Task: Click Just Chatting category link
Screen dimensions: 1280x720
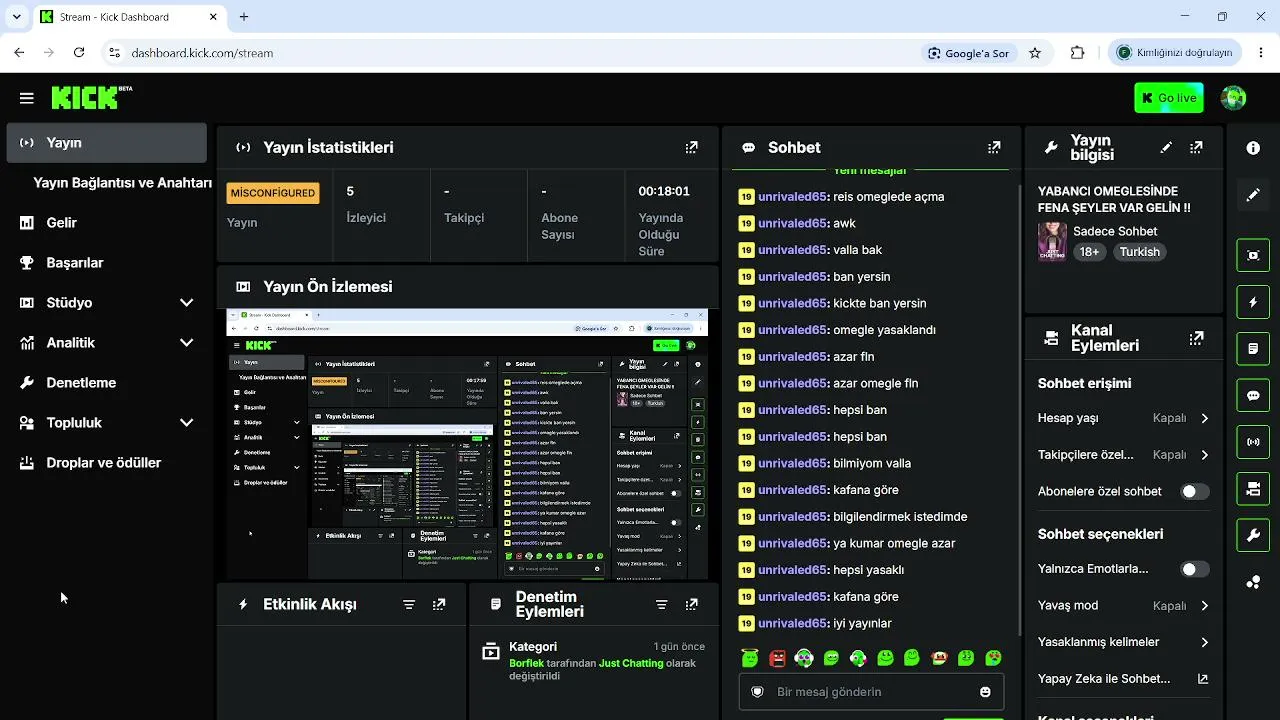Action: click(x=631, y=663)
